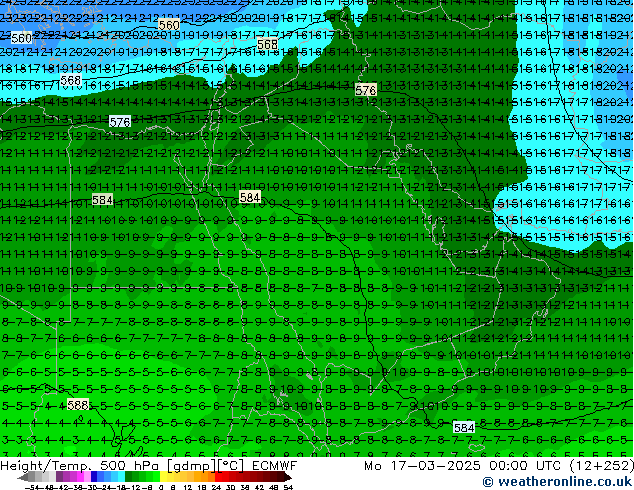Click the '0' value on temperature scale
Screen dimensions: 634x490
[x=161, y=487]
